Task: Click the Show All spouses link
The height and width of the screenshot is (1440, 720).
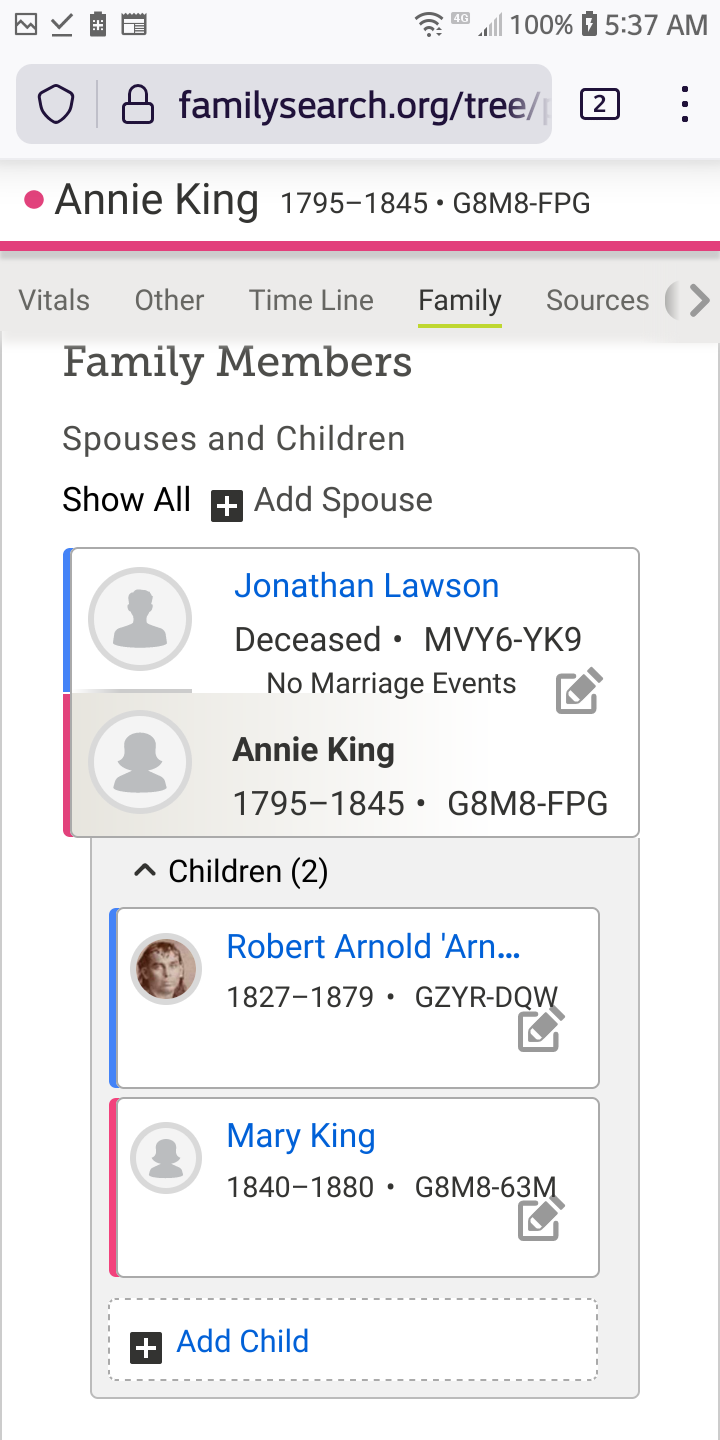Action: [x=126, y=499]
